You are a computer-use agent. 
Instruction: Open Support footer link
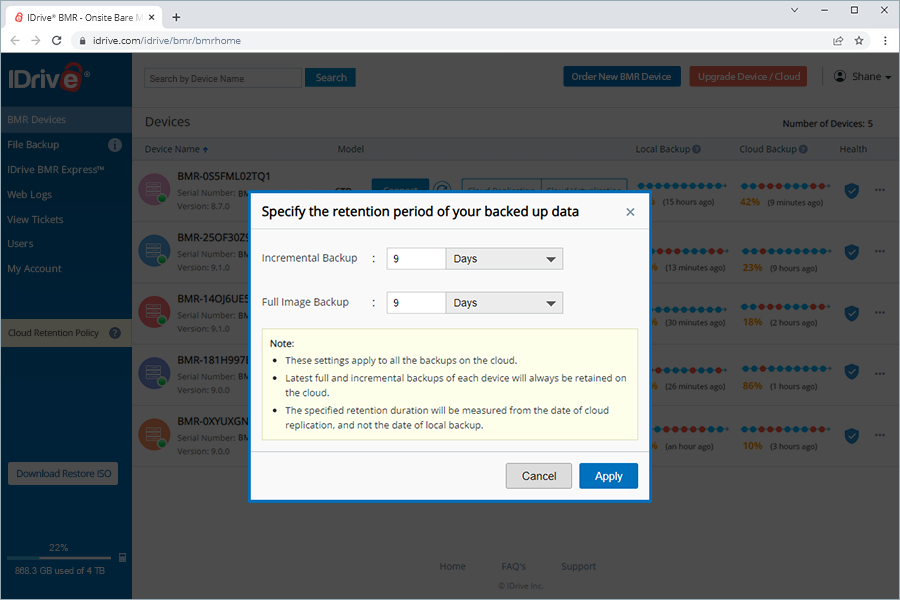click(x=579, y=566)
